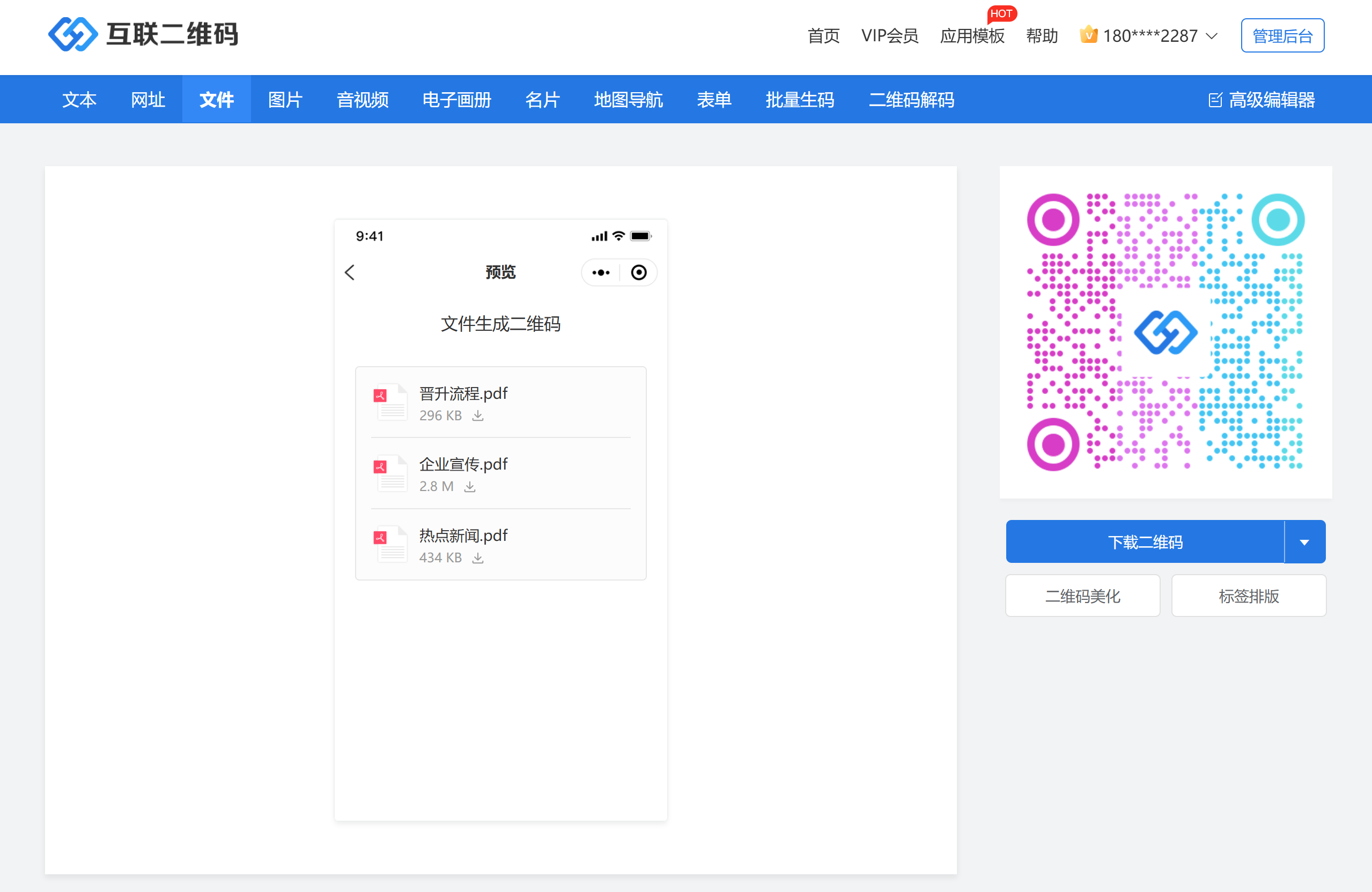Open the three-dot menu in preview header
1372x892 pixels.
[x=601, y=272]
